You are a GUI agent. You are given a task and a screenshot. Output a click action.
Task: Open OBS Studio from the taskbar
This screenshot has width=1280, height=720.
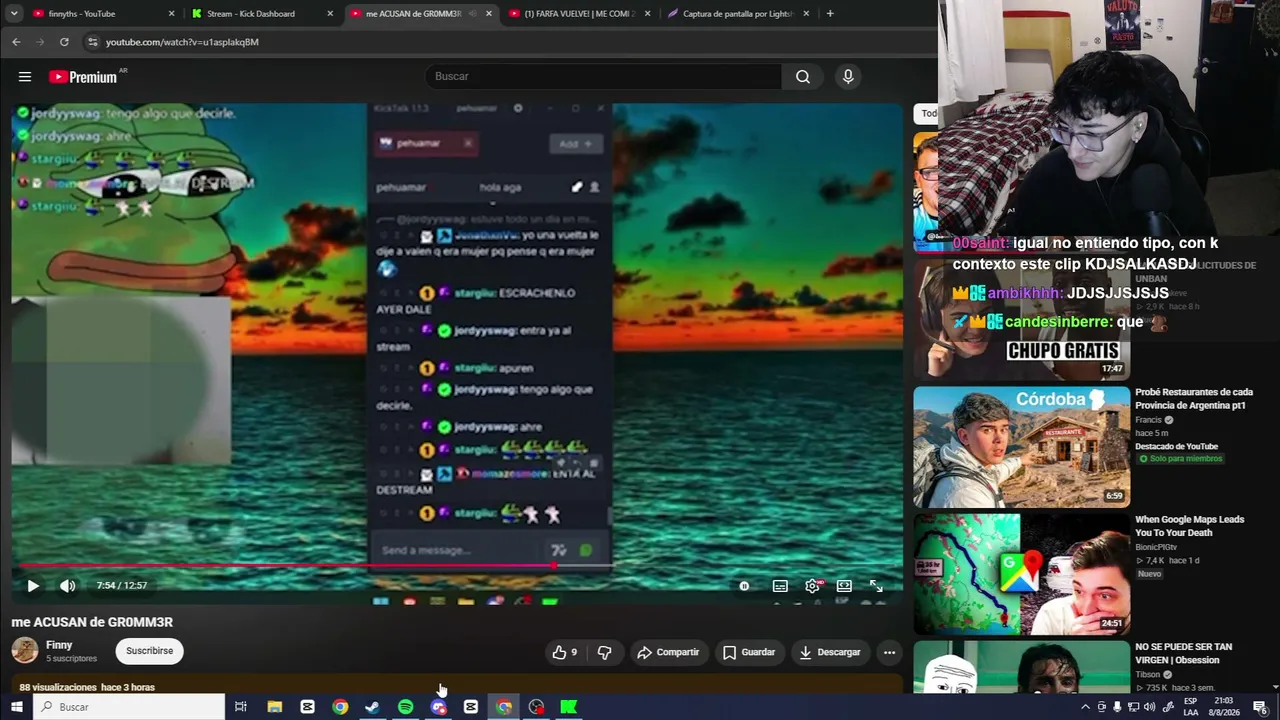click(x=537, y=707)
